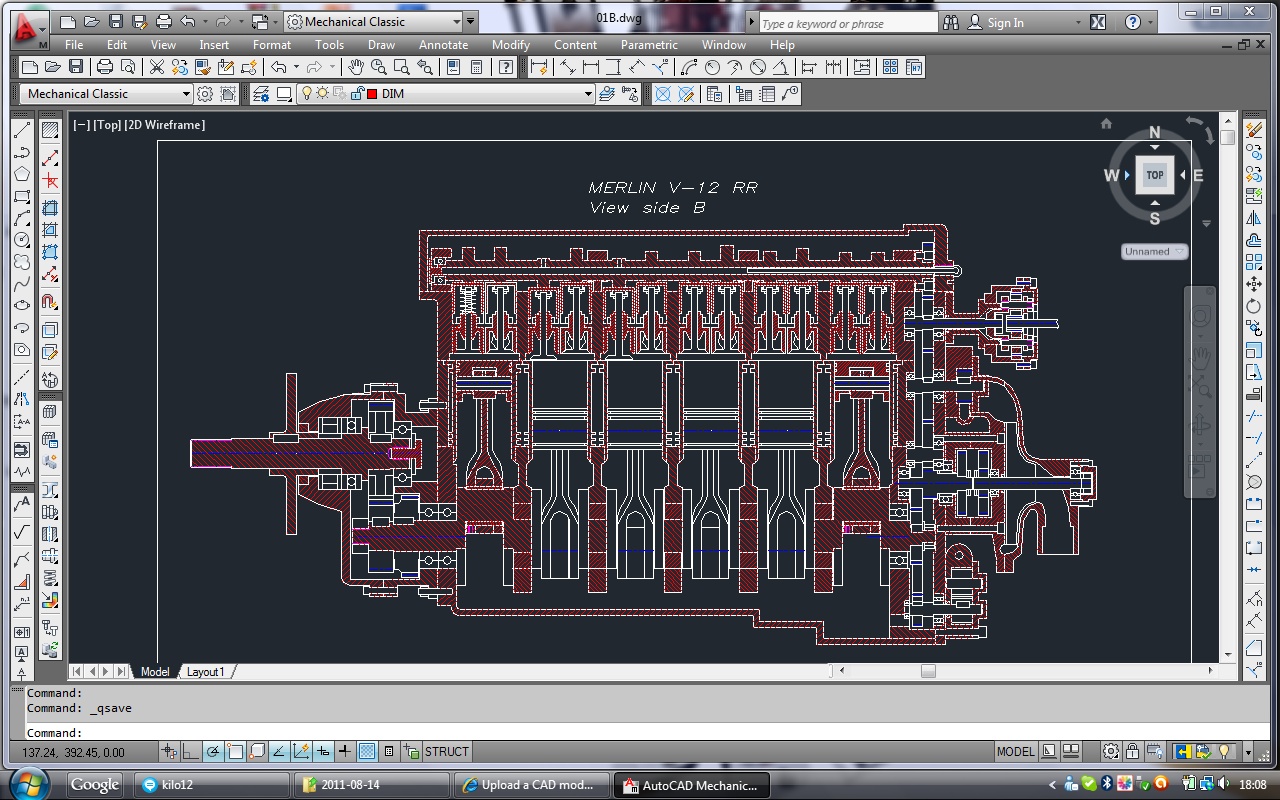1280x800 pixels.
Task: Toggle the layer on/off lightbulb for DIM
Action: tap(308, 94)
